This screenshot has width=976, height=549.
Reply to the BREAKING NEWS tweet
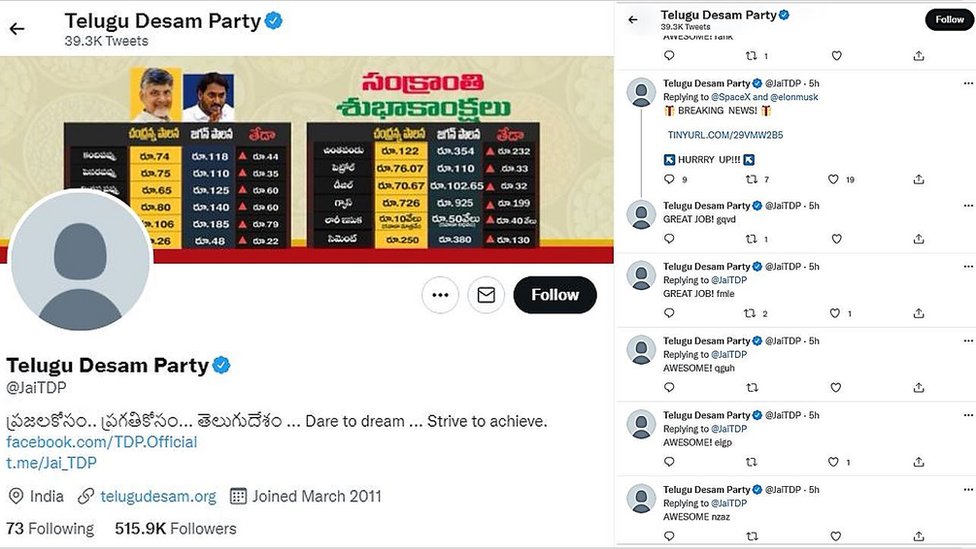[669, 180]
